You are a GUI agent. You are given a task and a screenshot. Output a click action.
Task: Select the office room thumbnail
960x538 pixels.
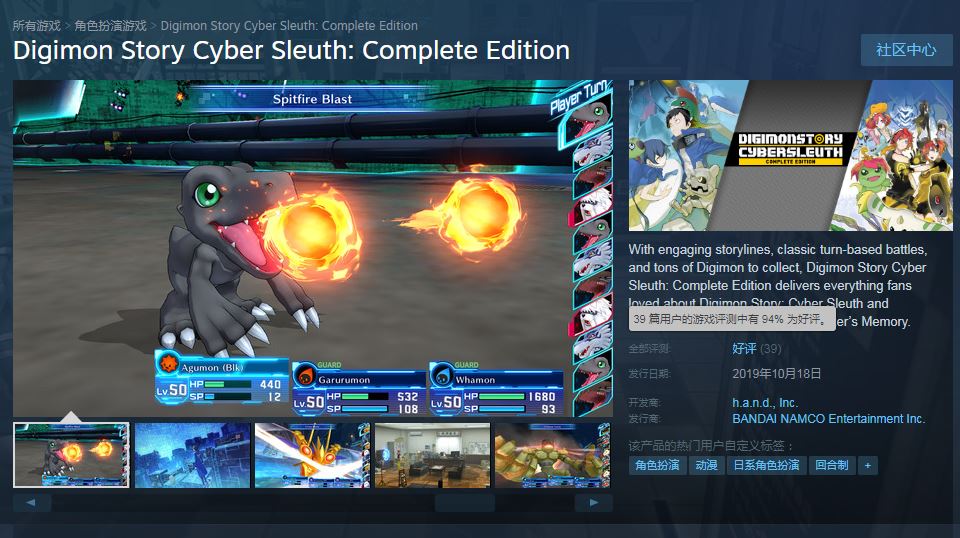pyautogui.click(x=432, y=455)
